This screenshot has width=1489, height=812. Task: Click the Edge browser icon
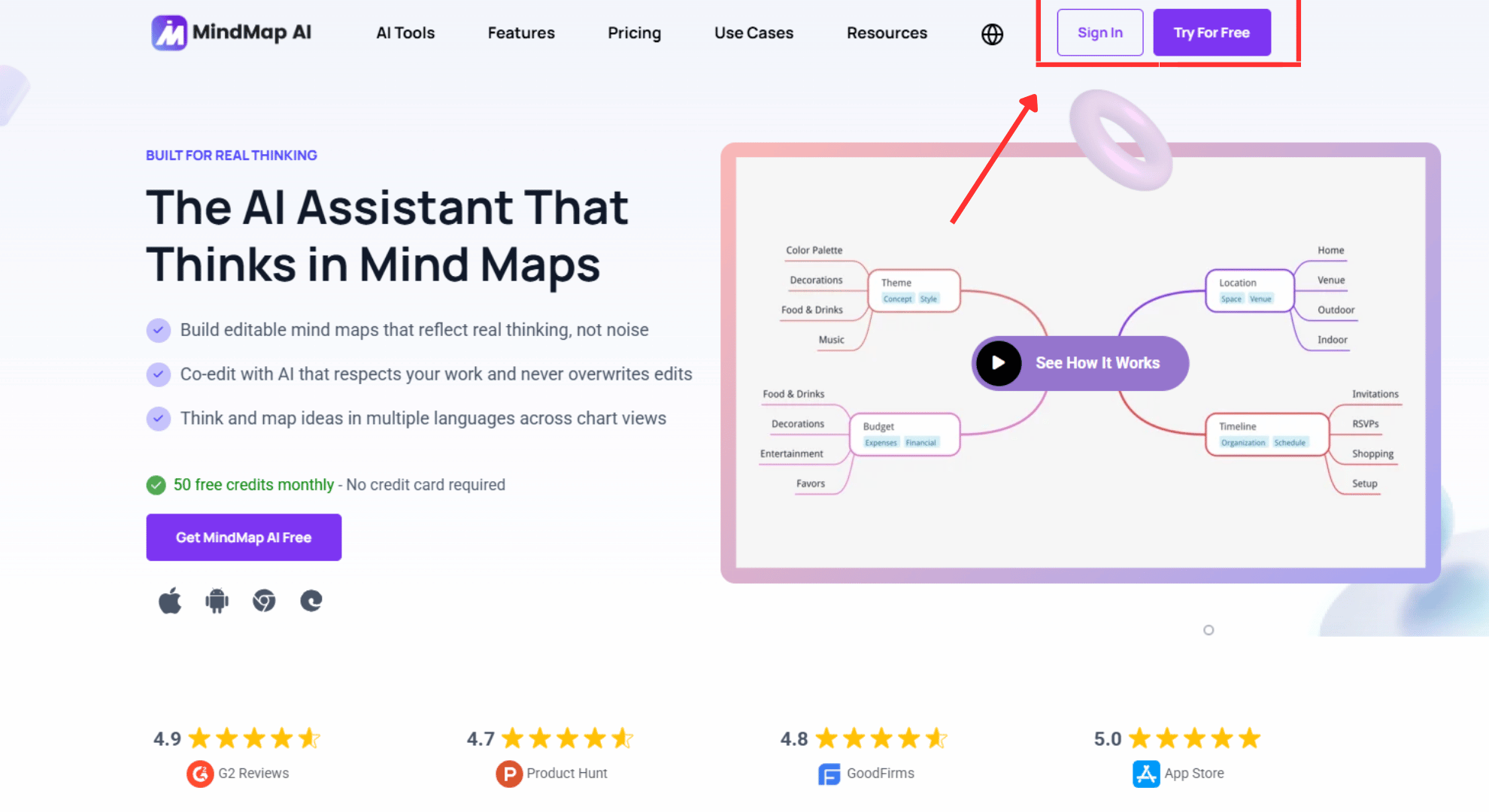coord(310,600)
